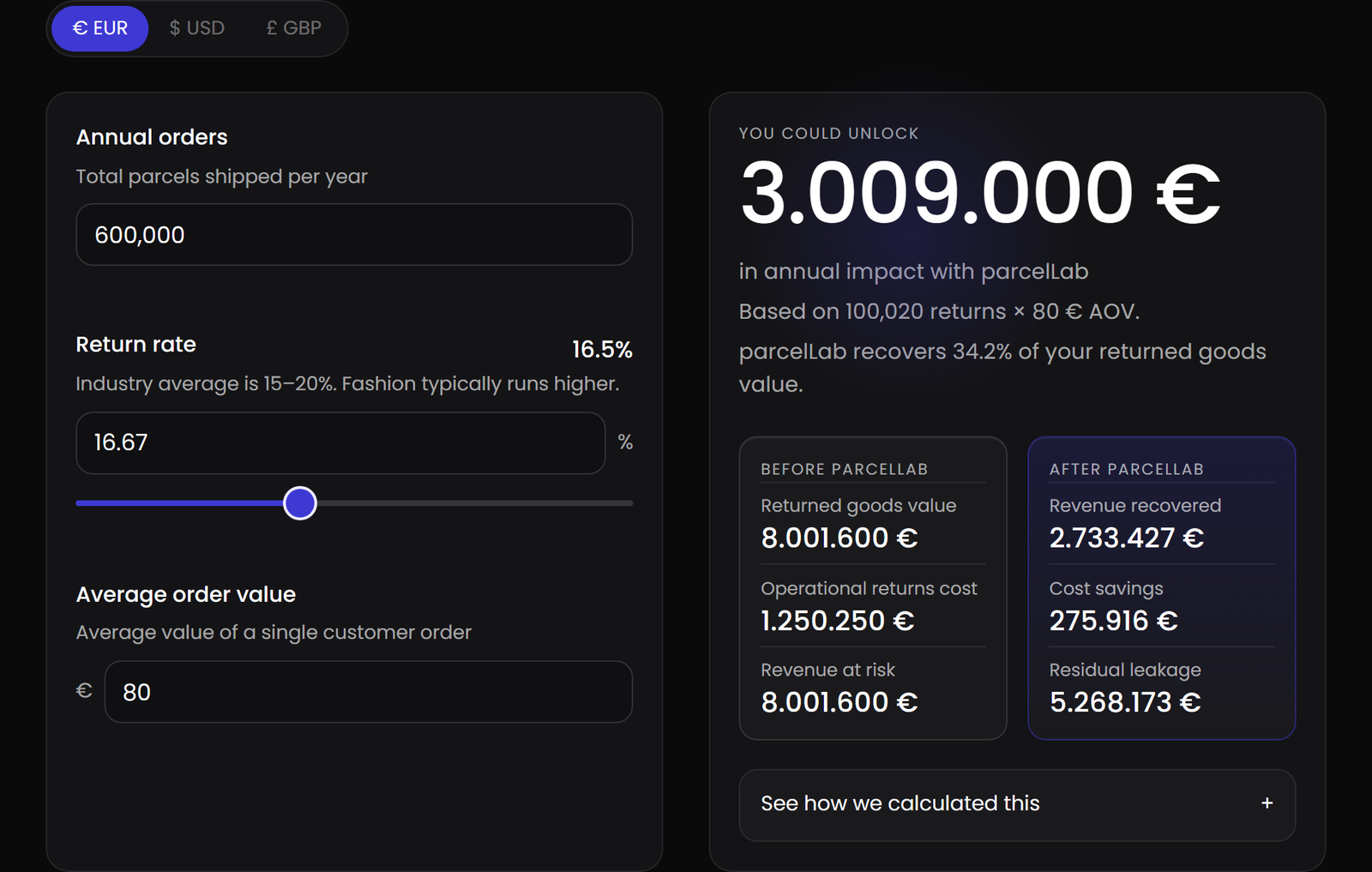Click the percent sign beside the rate input
1372x872 pixels.
coord(625,442)
